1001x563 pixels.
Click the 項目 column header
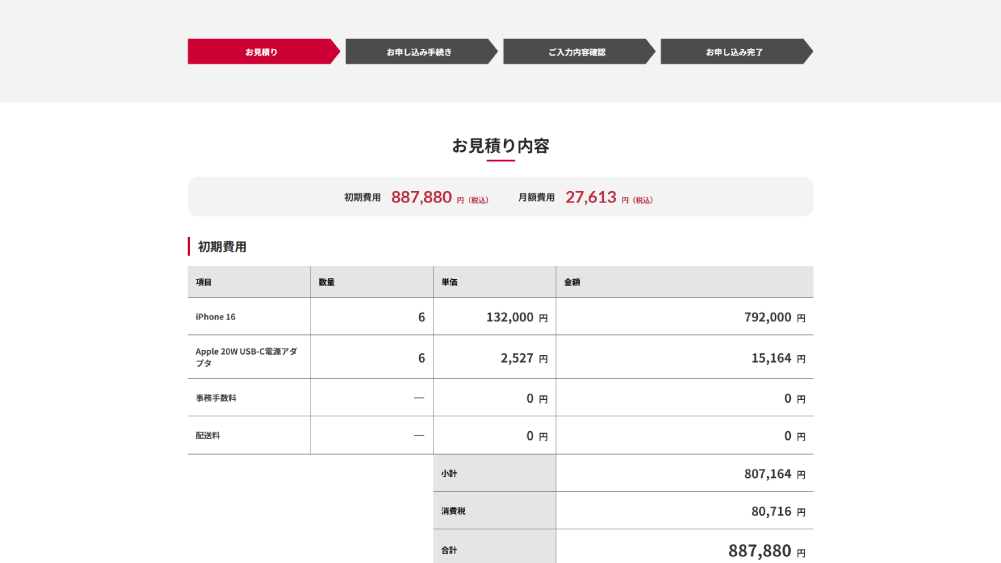[x=204, y=283]
